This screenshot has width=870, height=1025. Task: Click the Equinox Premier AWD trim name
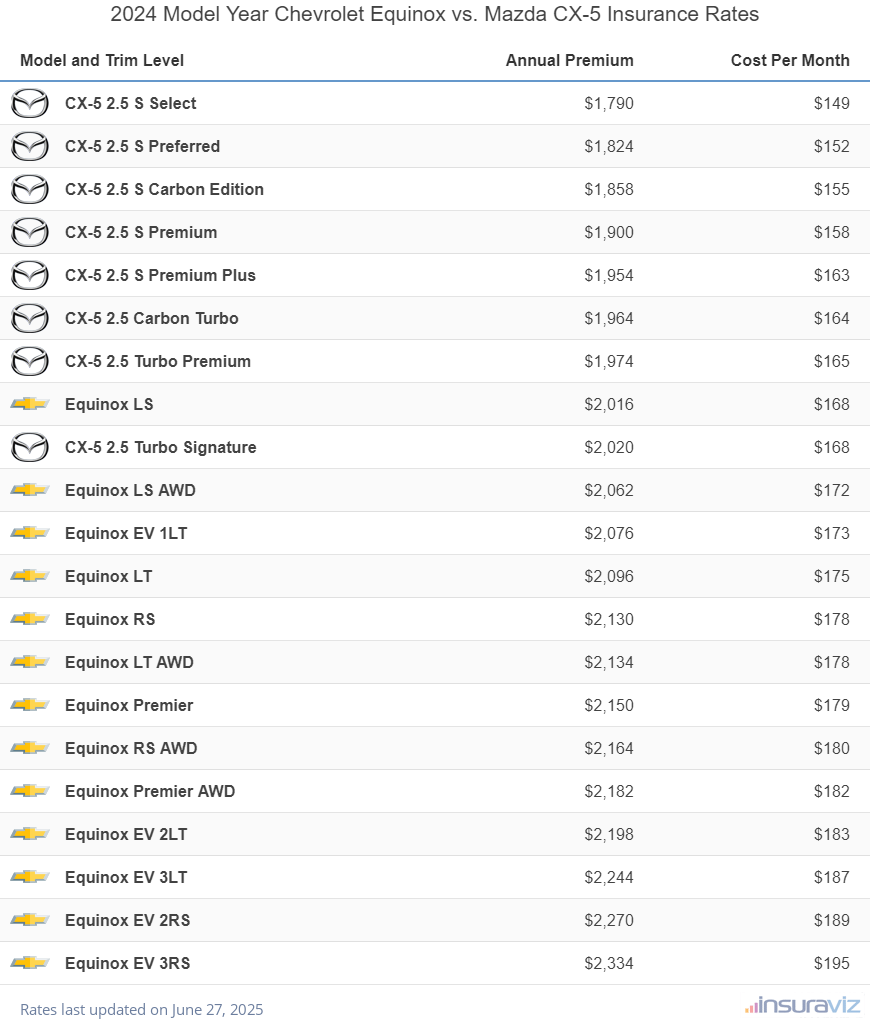[150, 791]
